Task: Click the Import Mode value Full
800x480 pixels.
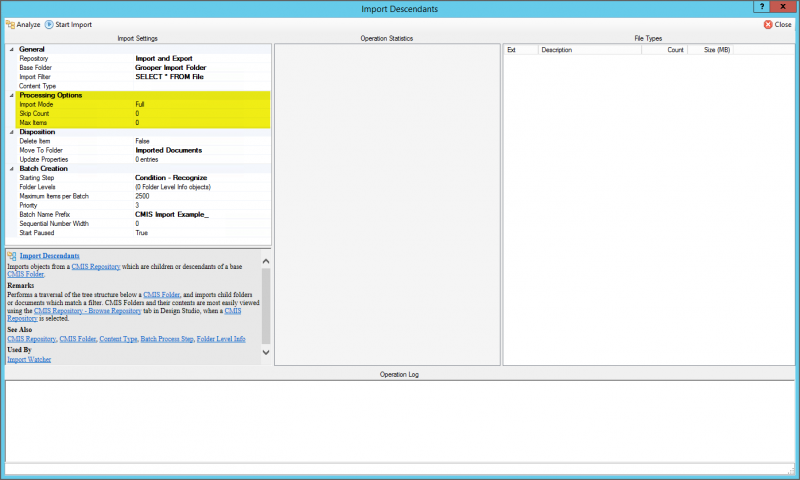Action: click(140, 105)
